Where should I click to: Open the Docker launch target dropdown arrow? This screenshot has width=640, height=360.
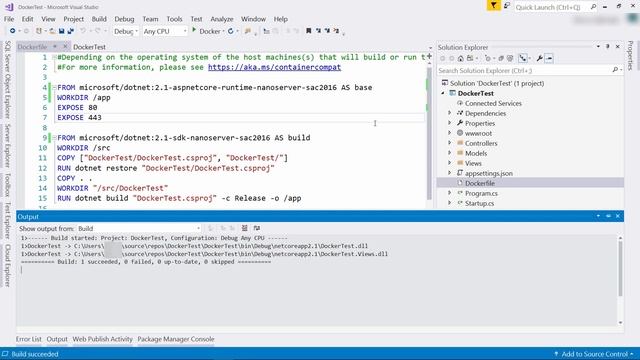(x=224, y=31)
